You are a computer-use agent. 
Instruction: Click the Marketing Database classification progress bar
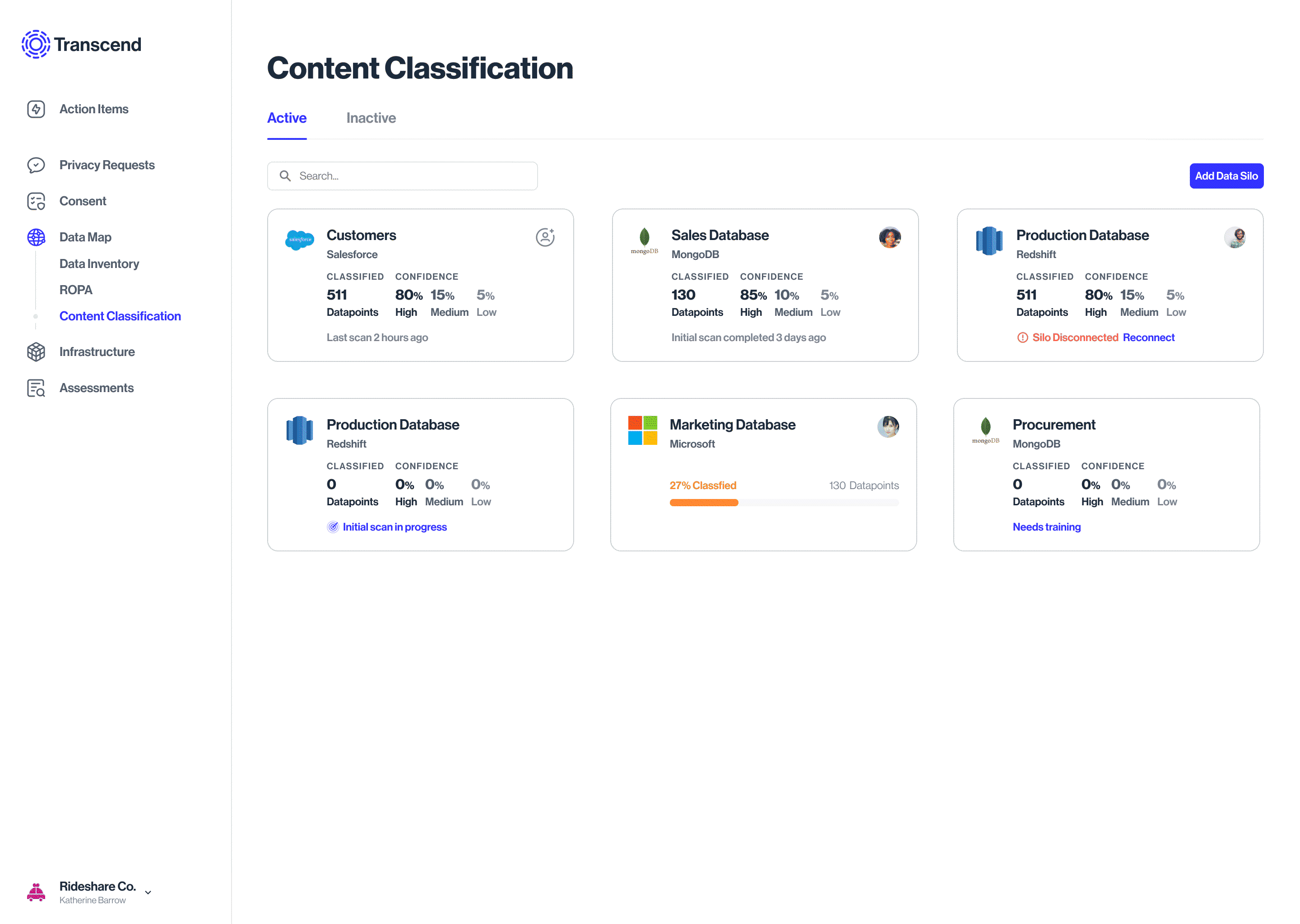[x=784, y=503]
